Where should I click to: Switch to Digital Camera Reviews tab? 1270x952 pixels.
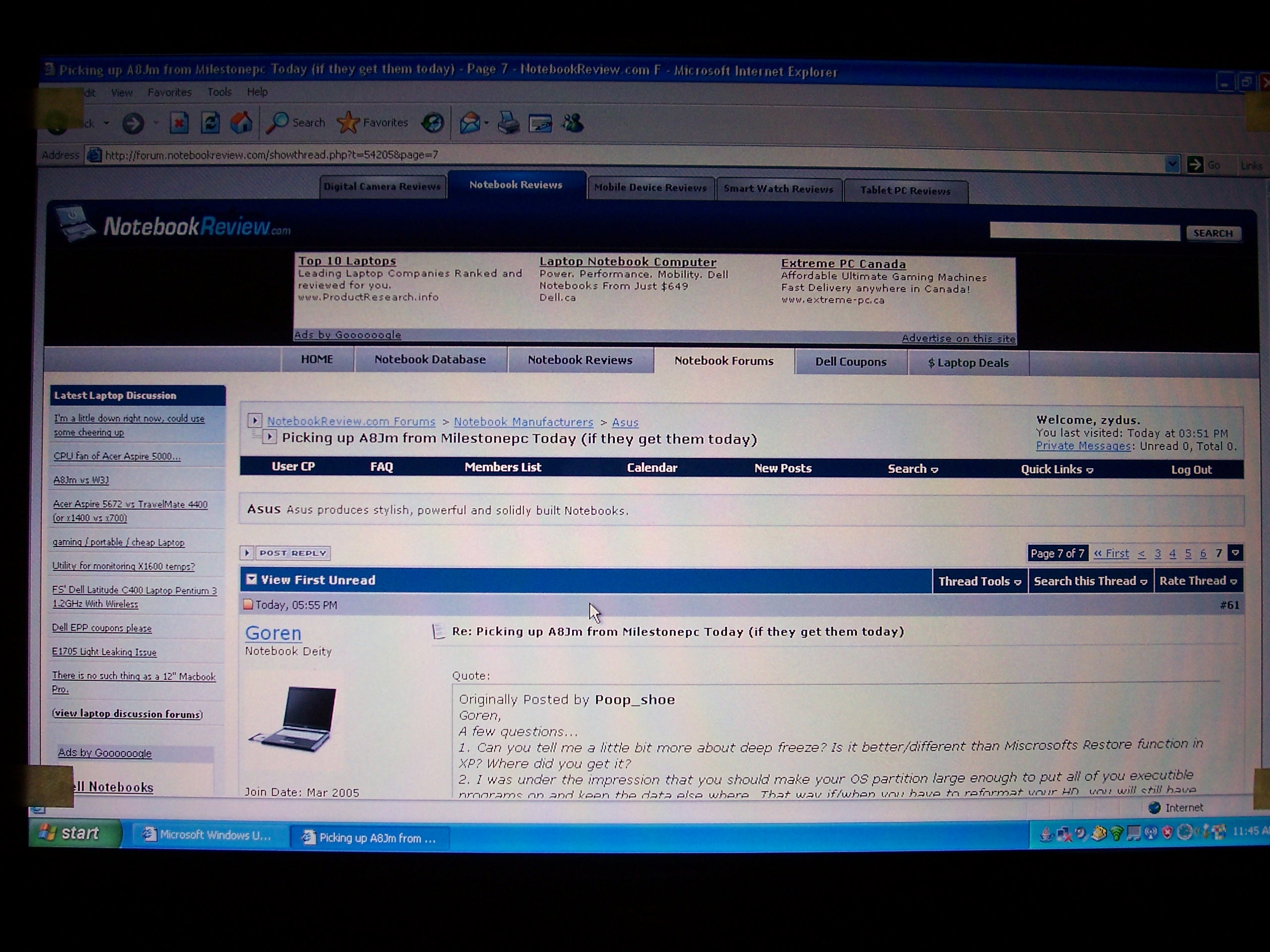coord(382,186)
